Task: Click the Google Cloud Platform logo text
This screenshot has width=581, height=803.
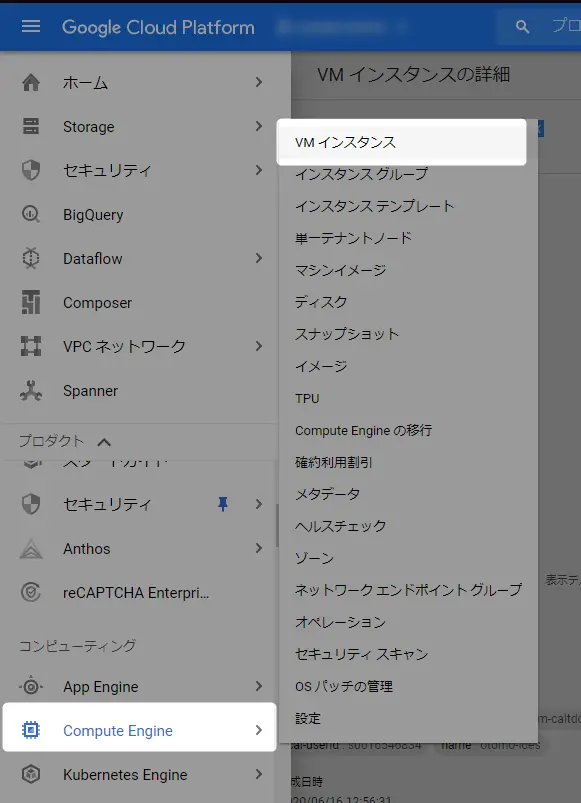Action: tap(158, 27)
